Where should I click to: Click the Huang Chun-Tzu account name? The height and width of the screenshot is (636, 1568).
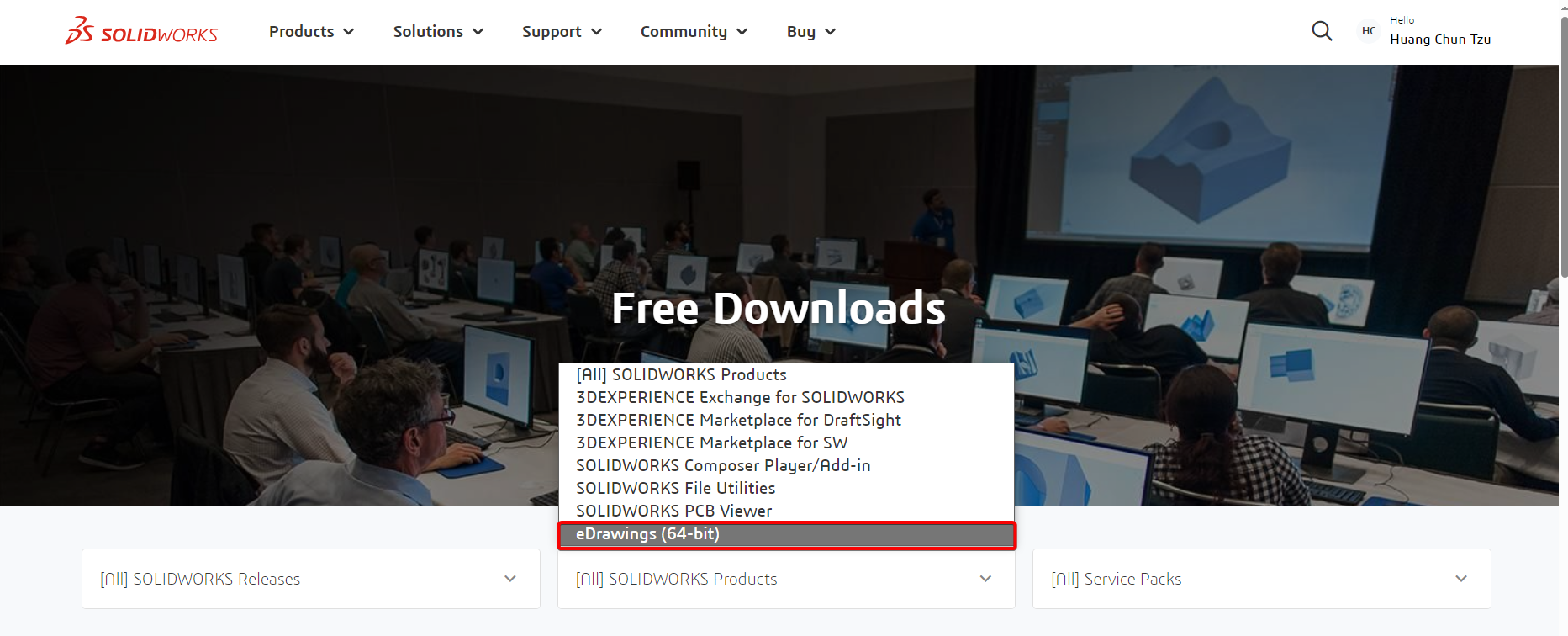click(1440, 39)
